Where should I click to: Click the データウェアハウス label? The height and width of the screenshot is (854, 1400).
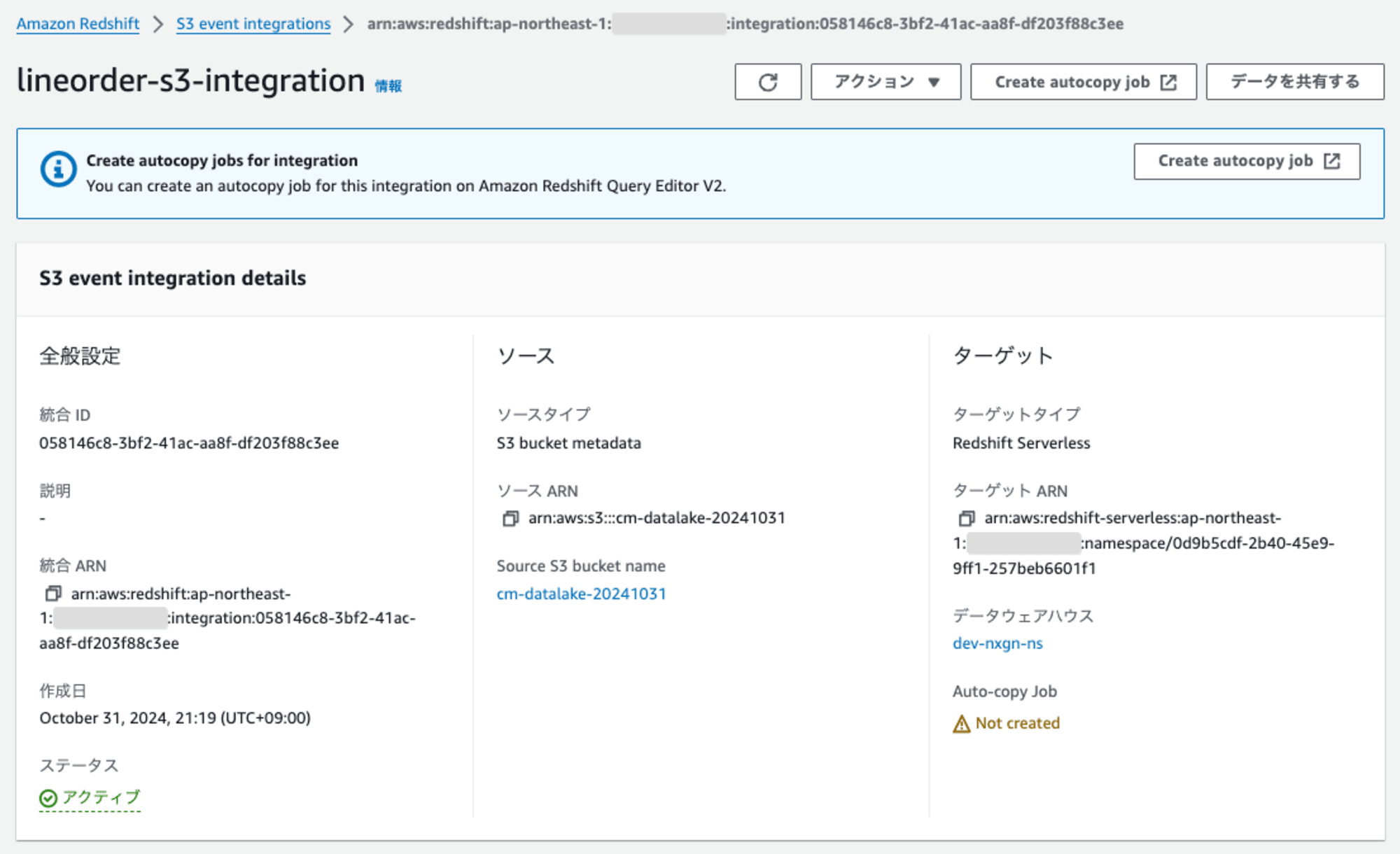click(1023, 616)
